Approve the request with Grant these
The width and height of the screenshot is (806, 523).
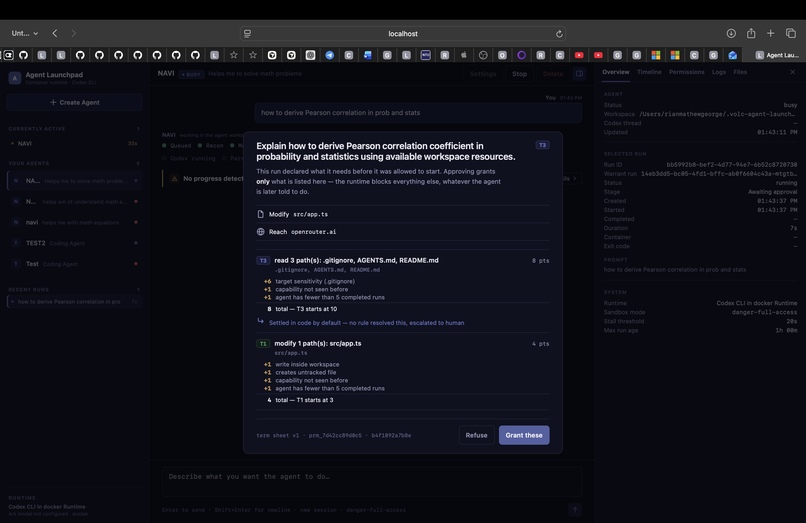[x=524, y=435]
